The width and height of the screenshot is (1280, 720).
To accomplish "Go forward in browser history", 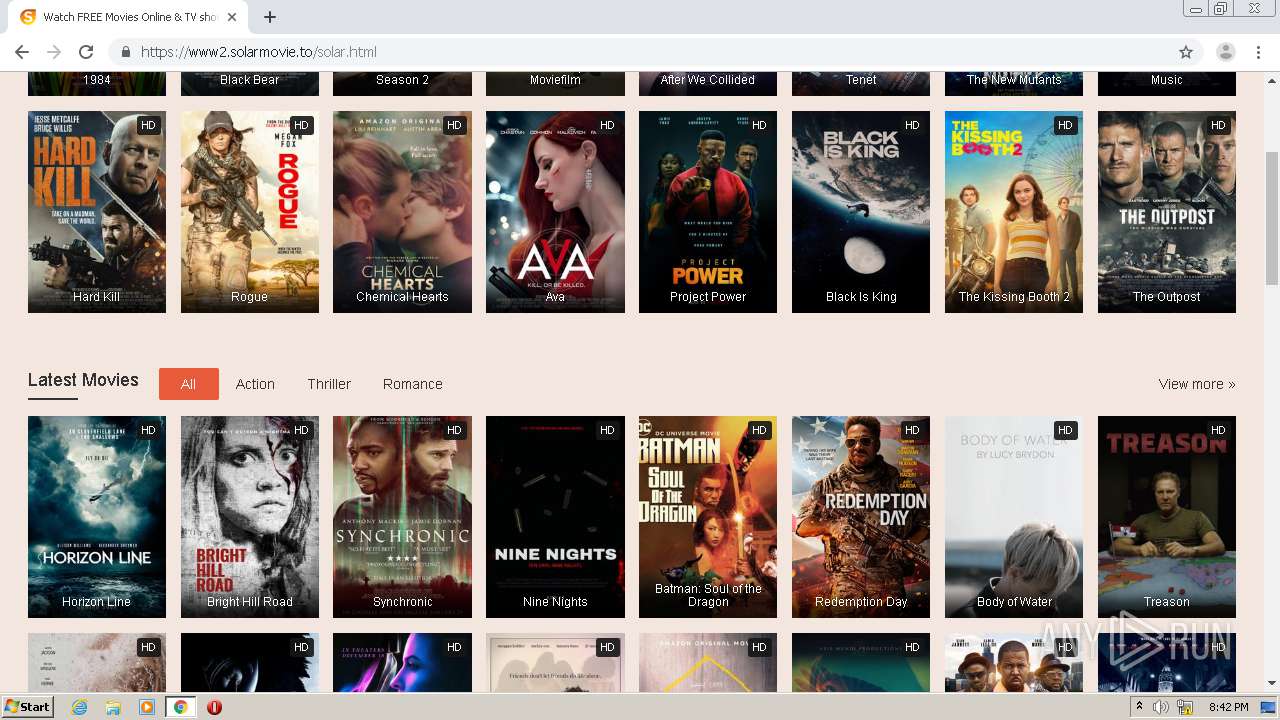I will [x=54, y=52].
